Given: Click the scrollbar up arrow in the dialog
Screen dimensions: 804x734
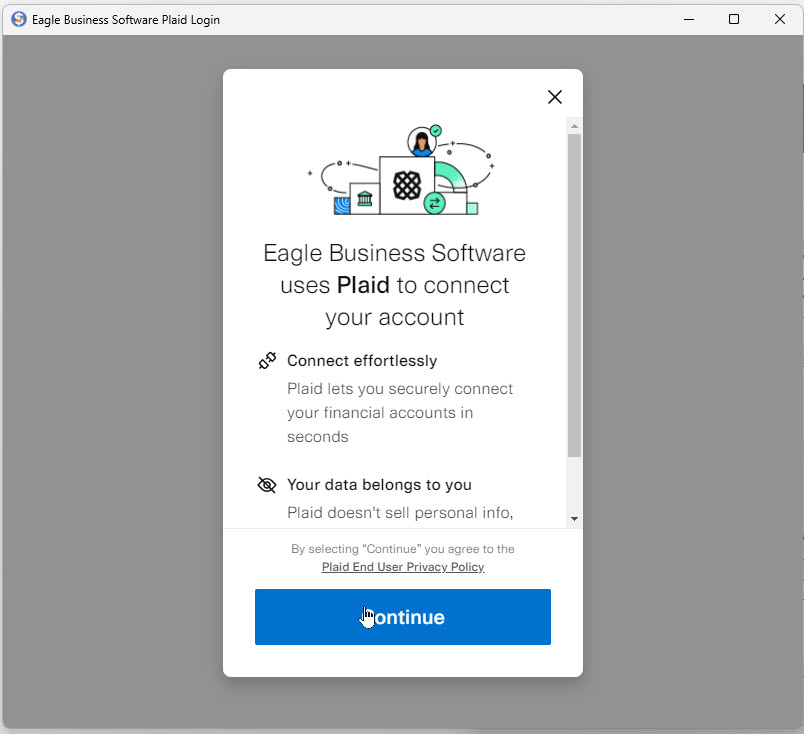Looking at the screenshot, I should pyautogui.click(x=574, y=126).
